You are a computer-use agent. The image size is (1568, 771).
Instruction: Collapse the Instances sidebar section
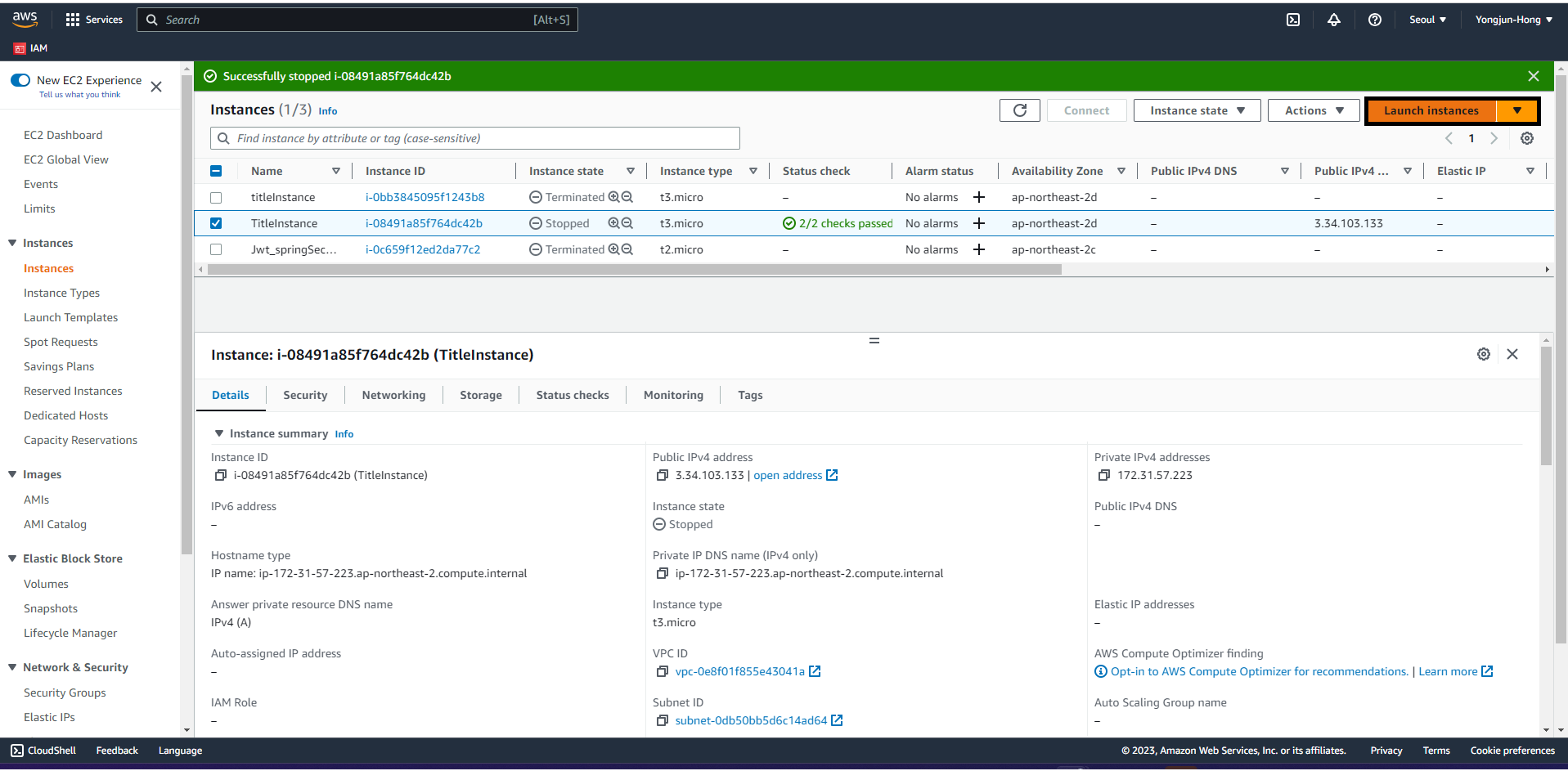pos(12,243)
